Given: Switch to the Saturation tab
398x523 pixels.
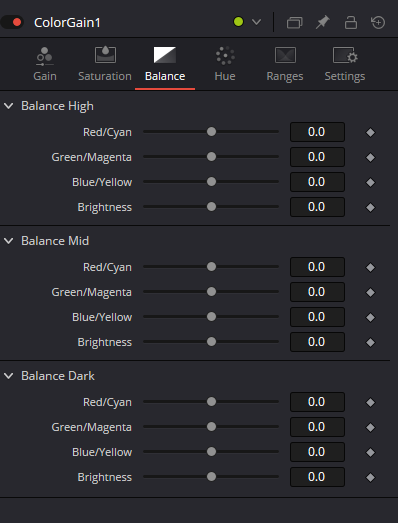Looking at the screenshot, I should 105,64.
